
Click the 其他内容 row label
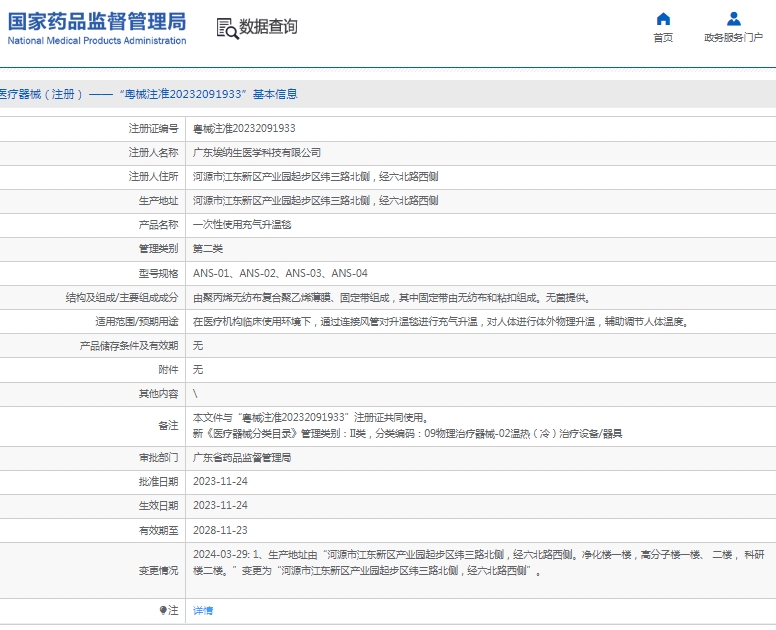coord(158,393)
